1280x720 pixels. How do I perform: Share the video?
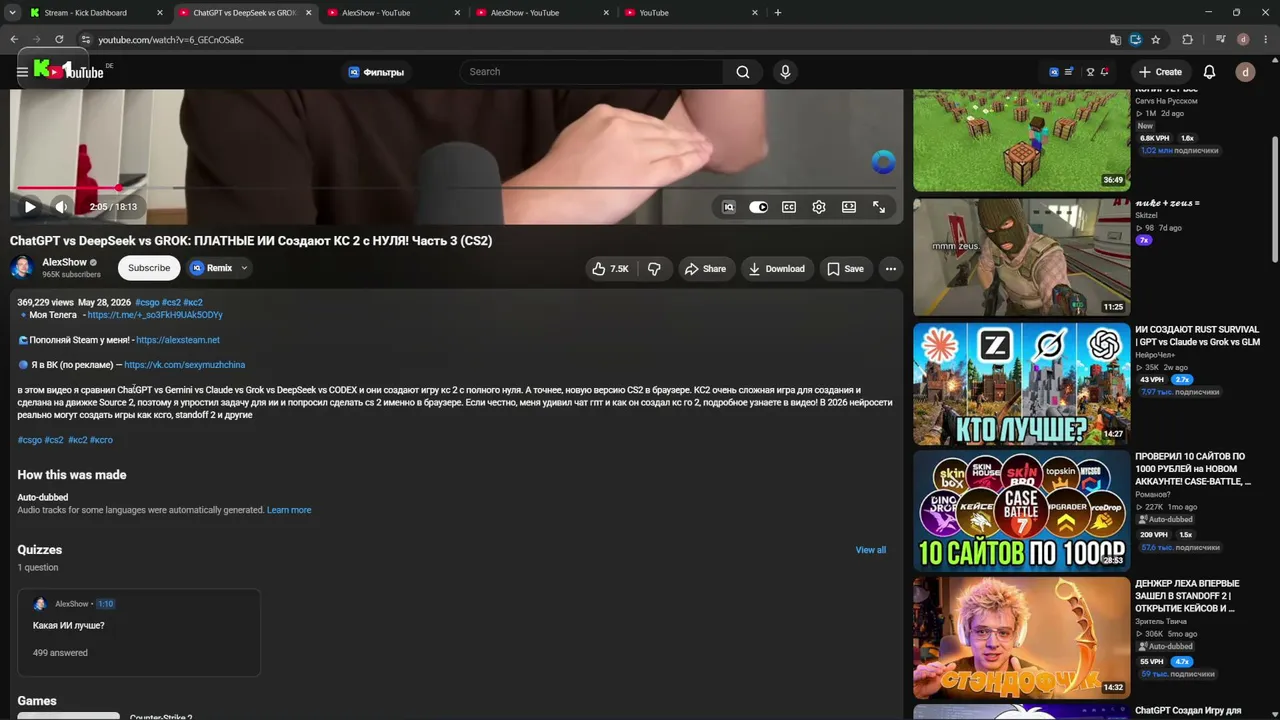tap(705, 268)
